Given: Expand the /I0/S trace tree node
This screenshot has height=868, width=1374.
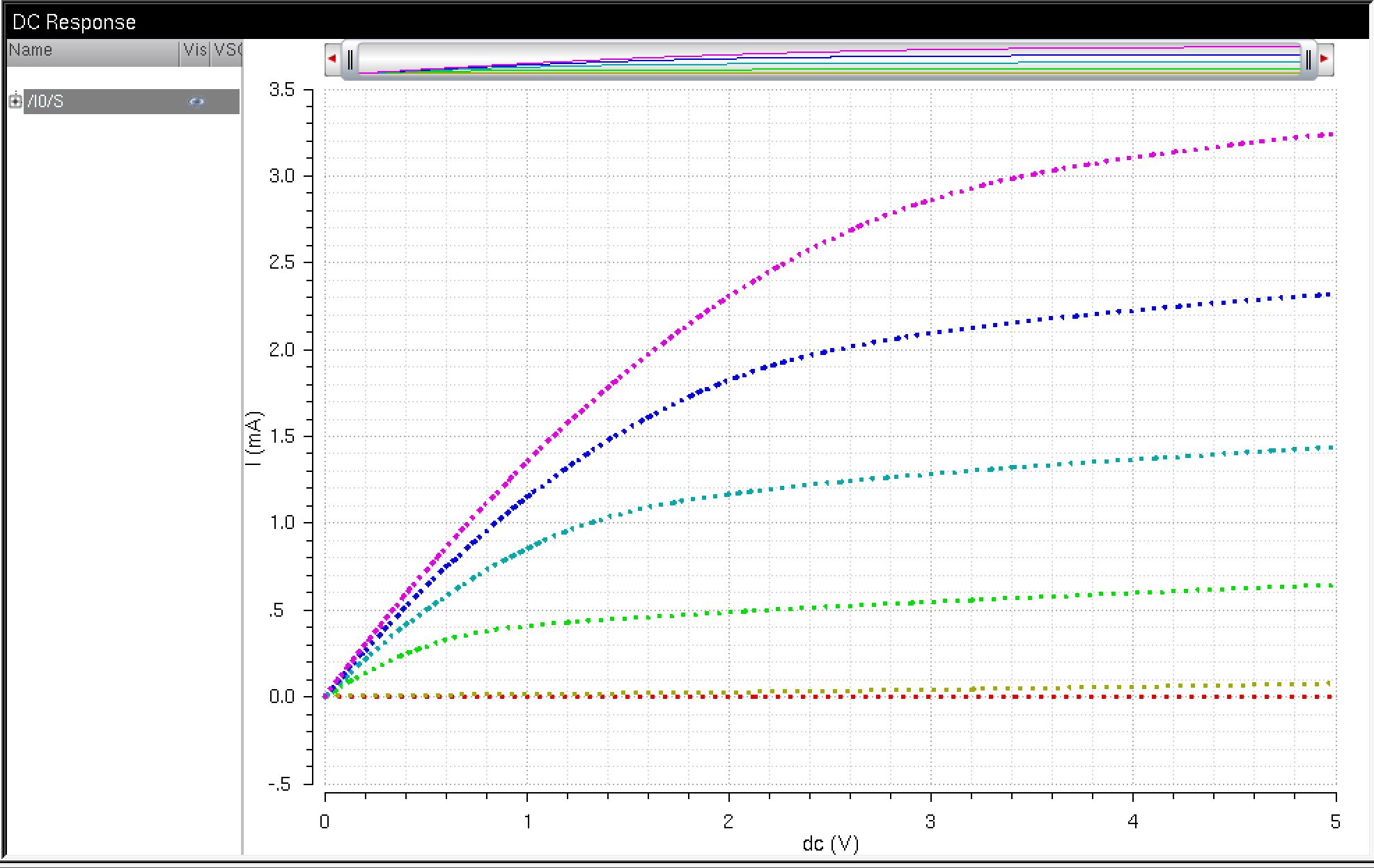Looking at the screenshot, I should (x=15, y=101).
